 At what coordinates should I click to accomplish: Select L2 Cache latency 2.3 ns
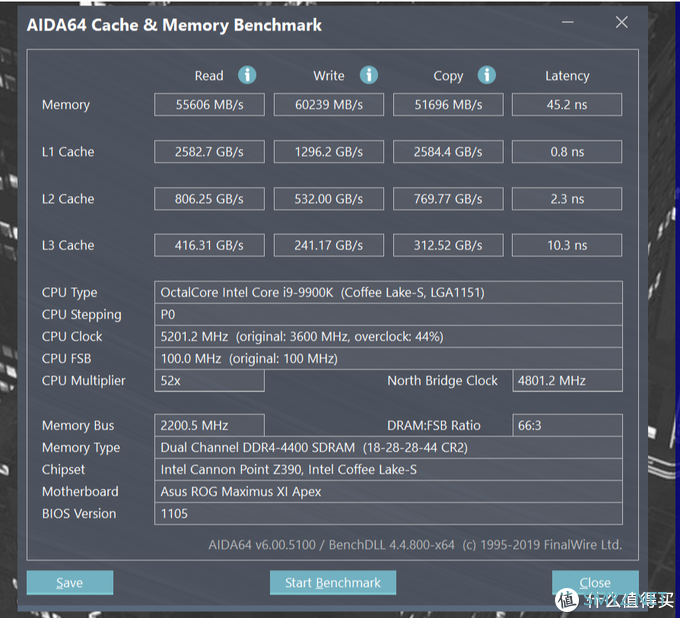click(x=567, y=199)
